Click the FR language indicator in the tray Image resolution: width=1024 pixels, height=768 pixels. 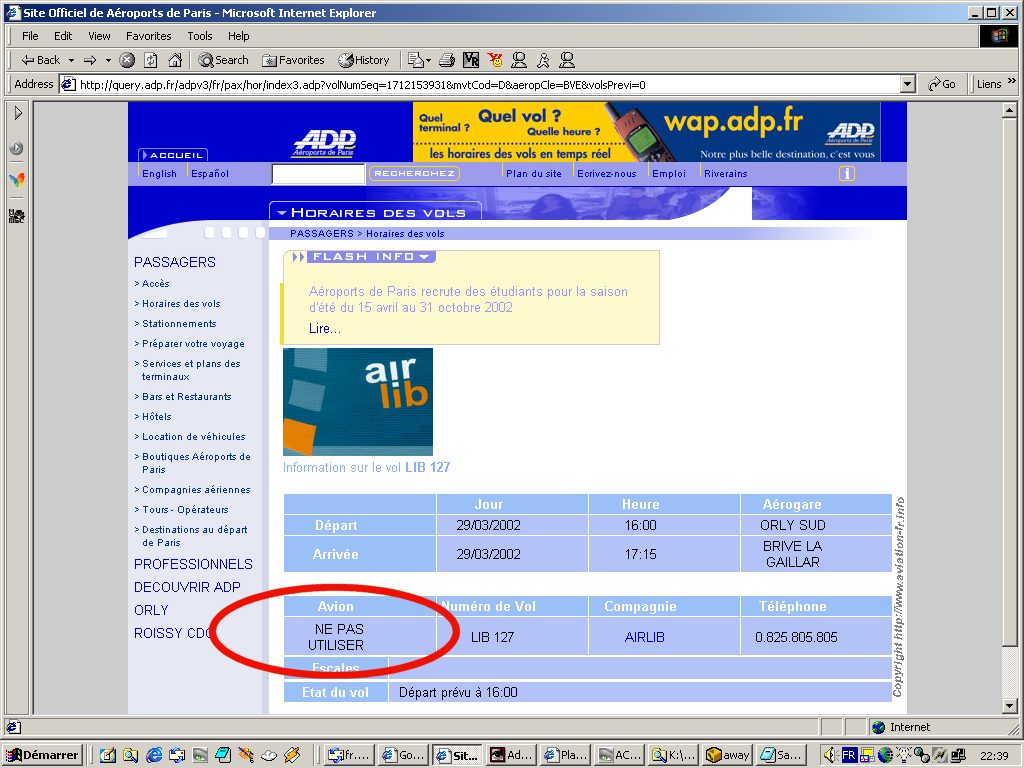point(848,756)
